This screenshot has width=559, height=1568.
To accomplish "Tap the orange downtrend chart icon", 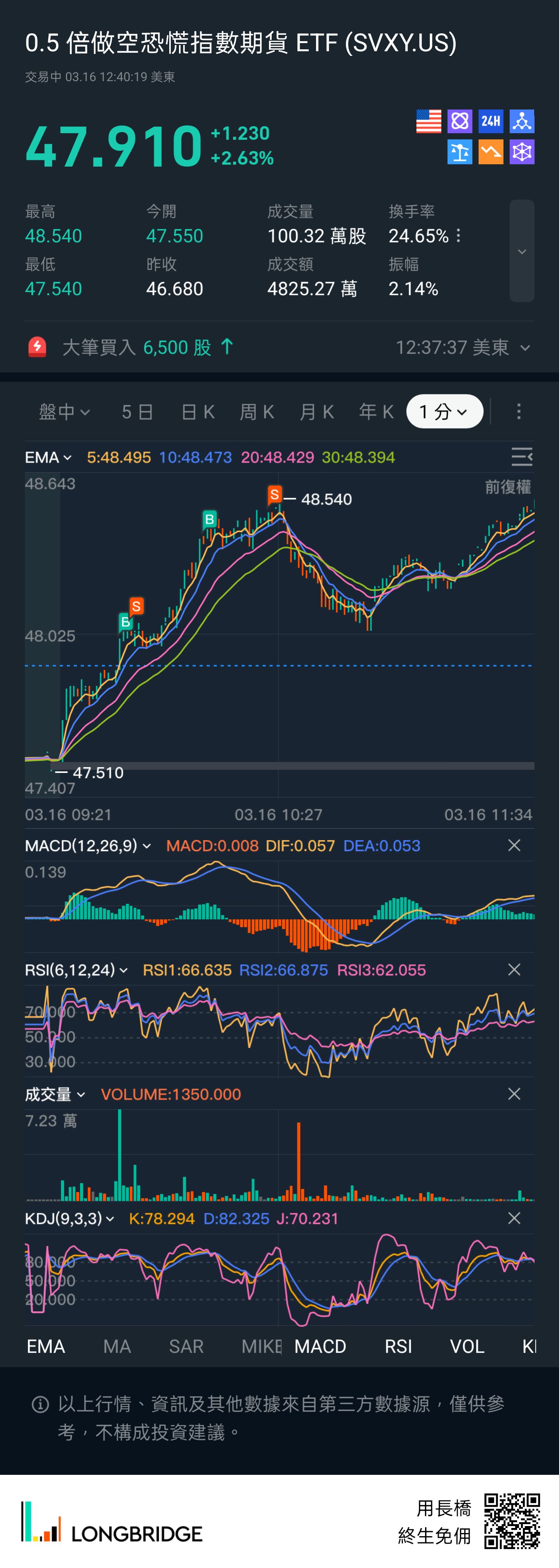I will pyautogui.click(x=491, y=152).
